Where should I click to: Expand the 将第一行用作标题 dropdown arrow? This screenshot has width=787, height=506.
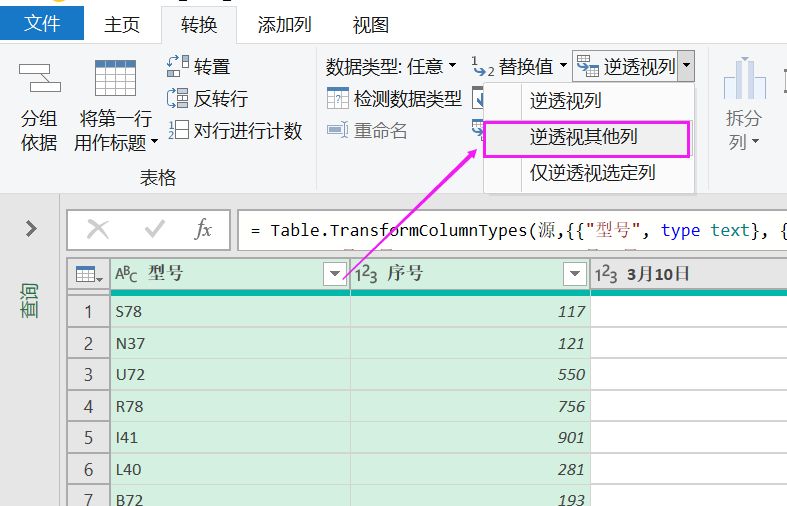(x=155, y=142)
